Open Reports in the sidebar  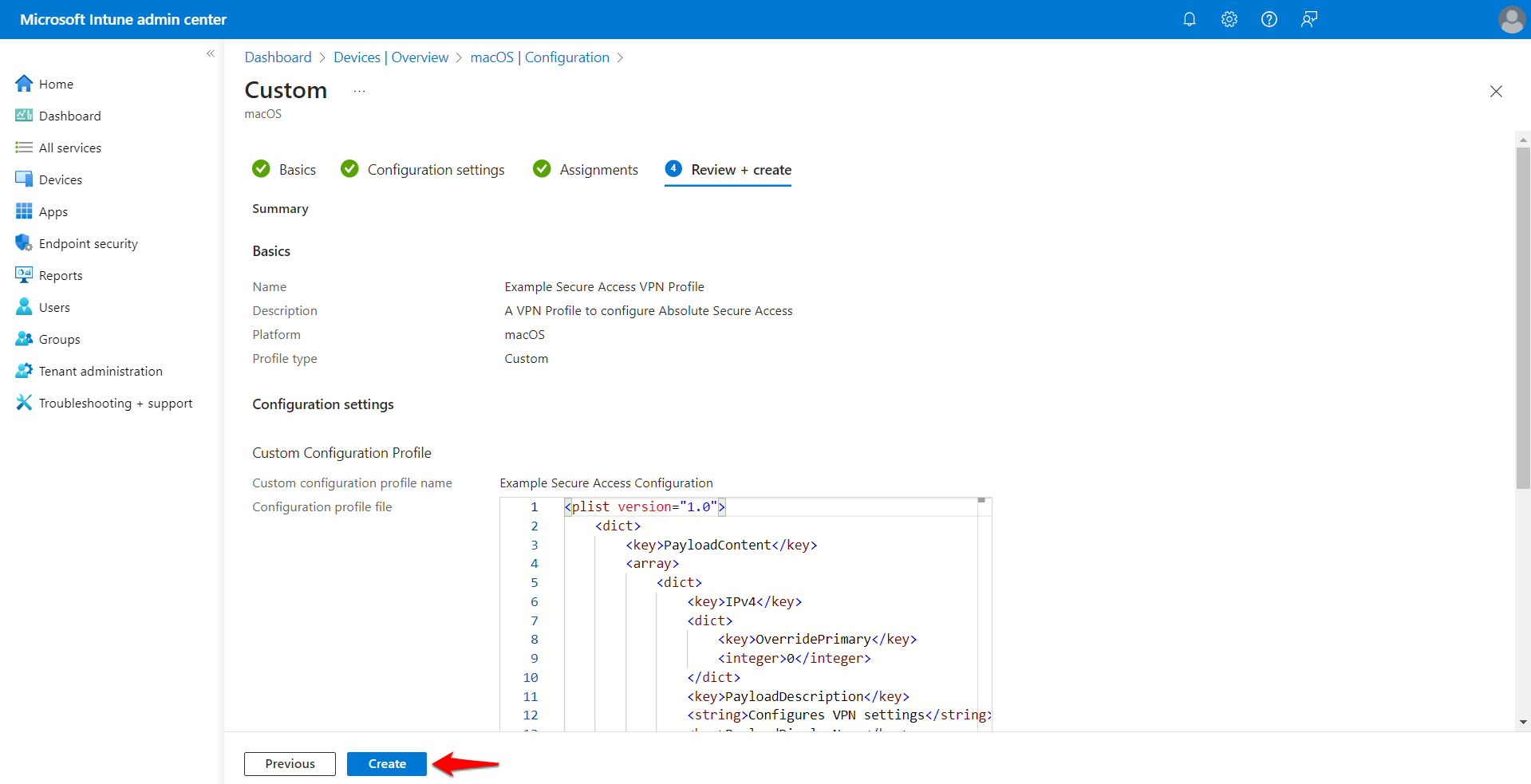(x=49, y=275)
